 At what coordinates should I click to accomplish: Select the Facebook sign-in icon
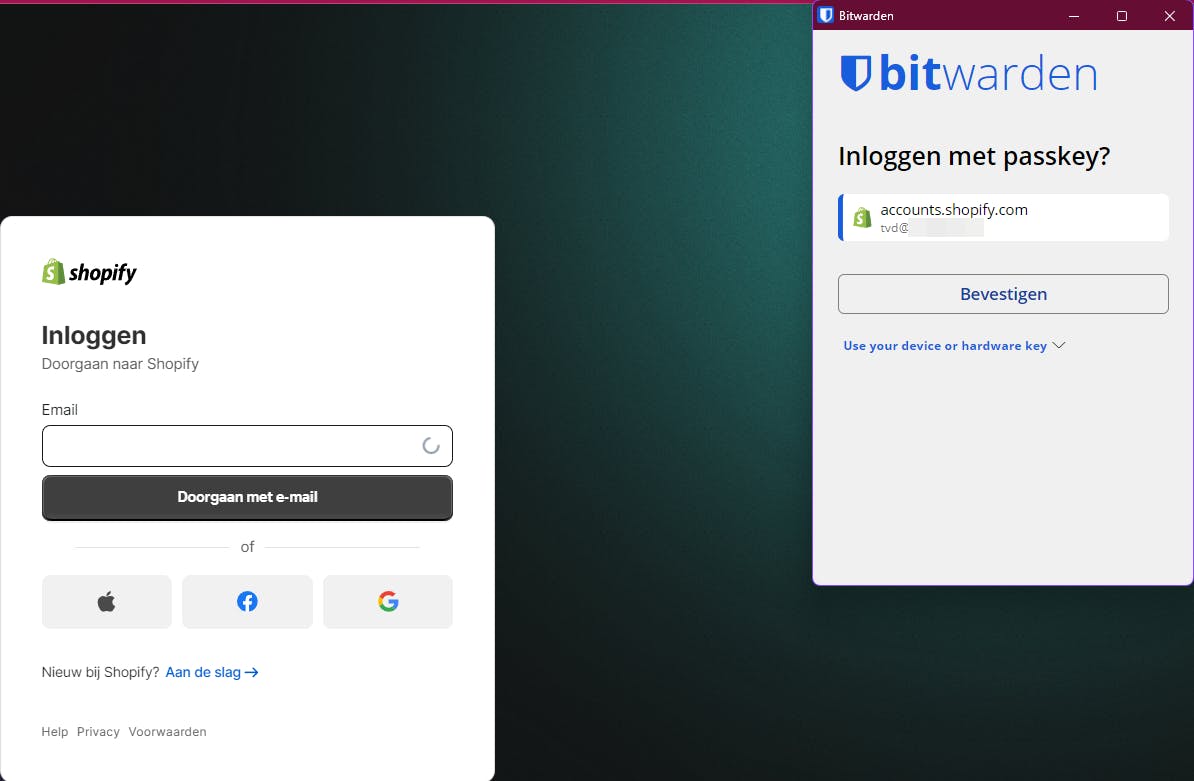(247, 601)
